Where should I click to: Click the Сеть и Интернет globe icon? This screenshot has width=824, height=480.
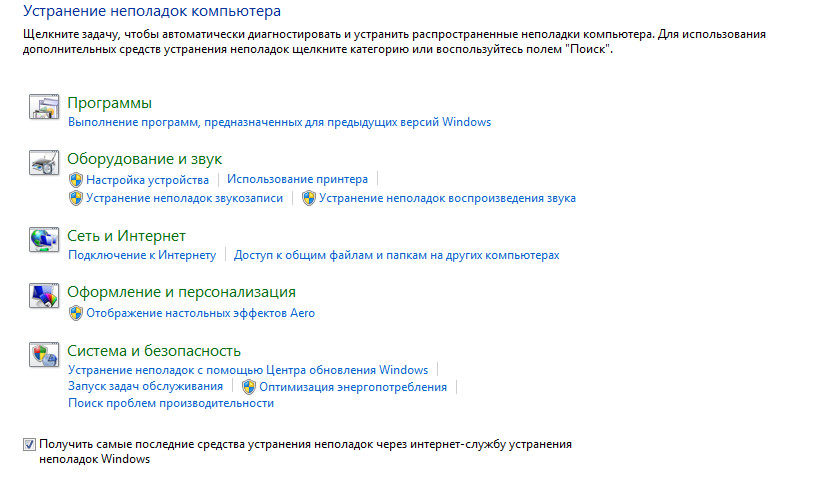(x=44, y=240)
